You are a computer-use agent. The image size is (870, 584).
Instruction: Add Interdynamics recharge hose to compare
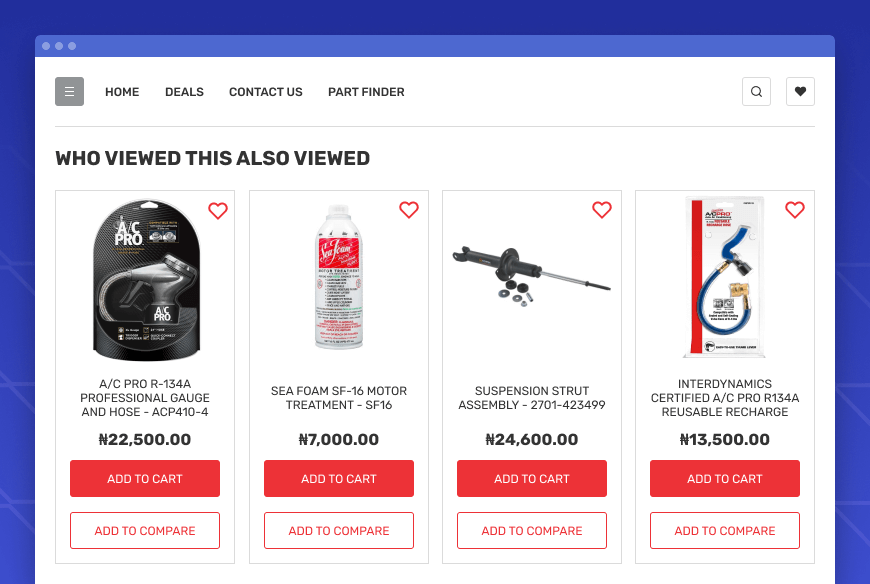click(725, 531)
